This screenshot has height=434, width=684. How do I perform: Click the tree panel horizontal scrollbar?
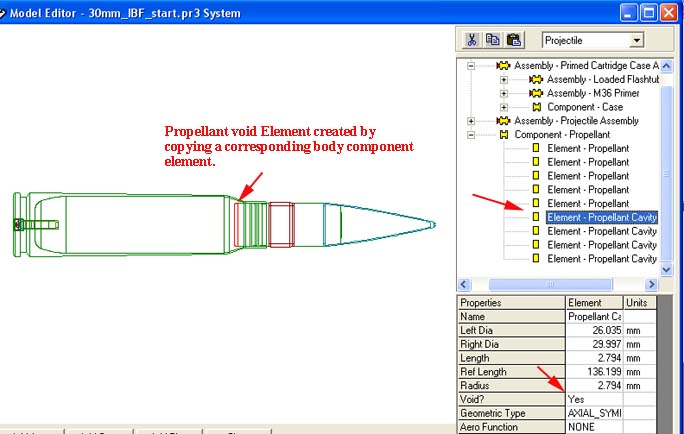coord(560,285)
